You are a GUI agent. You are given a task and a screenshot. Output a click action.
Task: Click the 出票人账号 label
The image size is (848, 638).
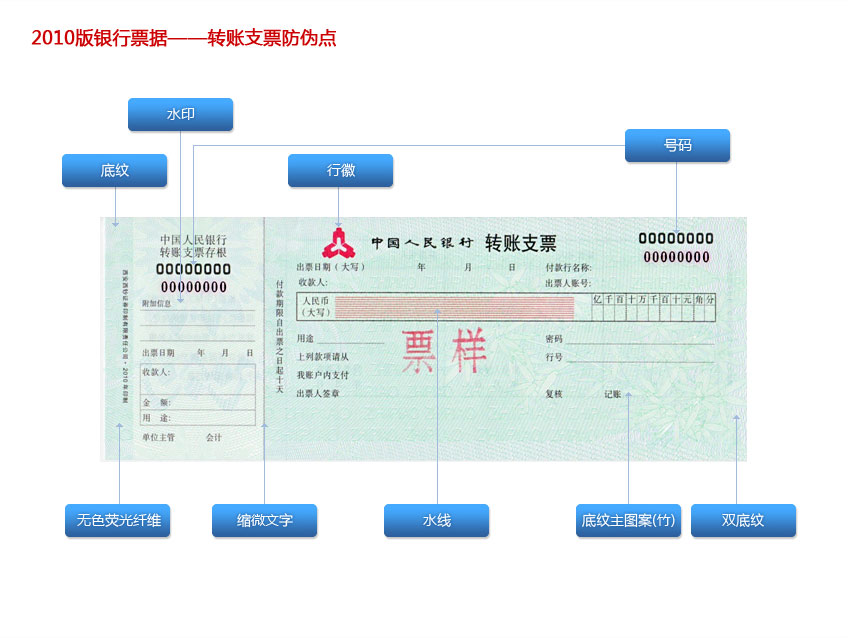click(x=568, y=283)
